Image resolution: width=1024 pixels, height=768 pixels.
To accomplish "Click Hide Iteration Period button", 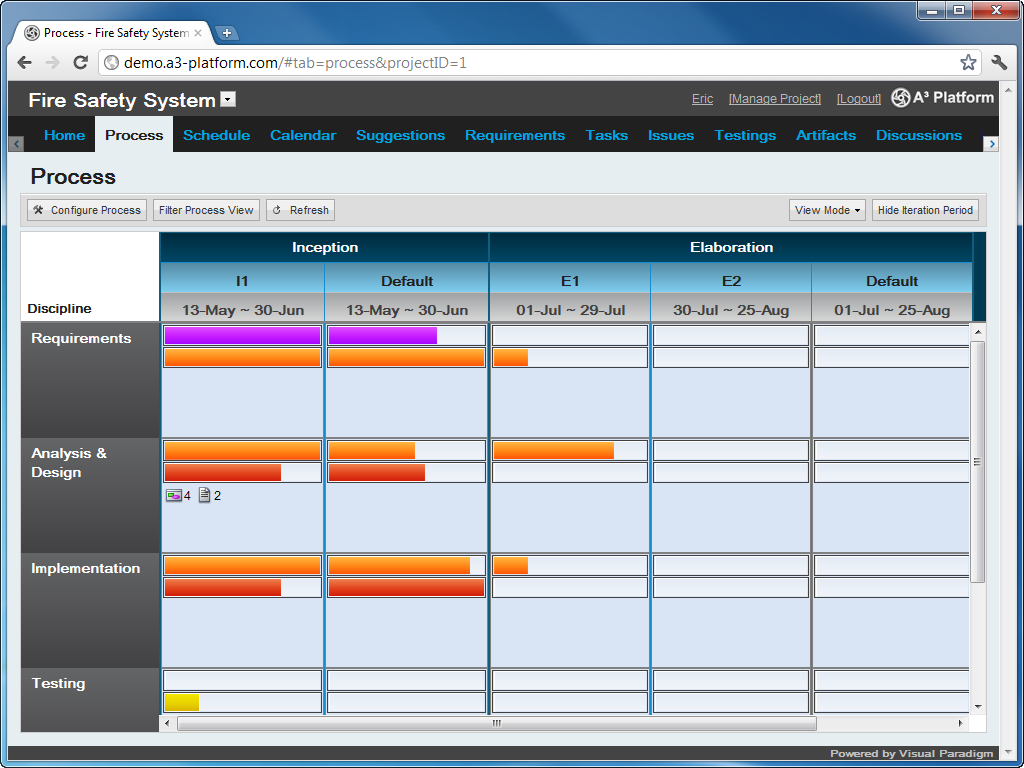I will [925, 210].
